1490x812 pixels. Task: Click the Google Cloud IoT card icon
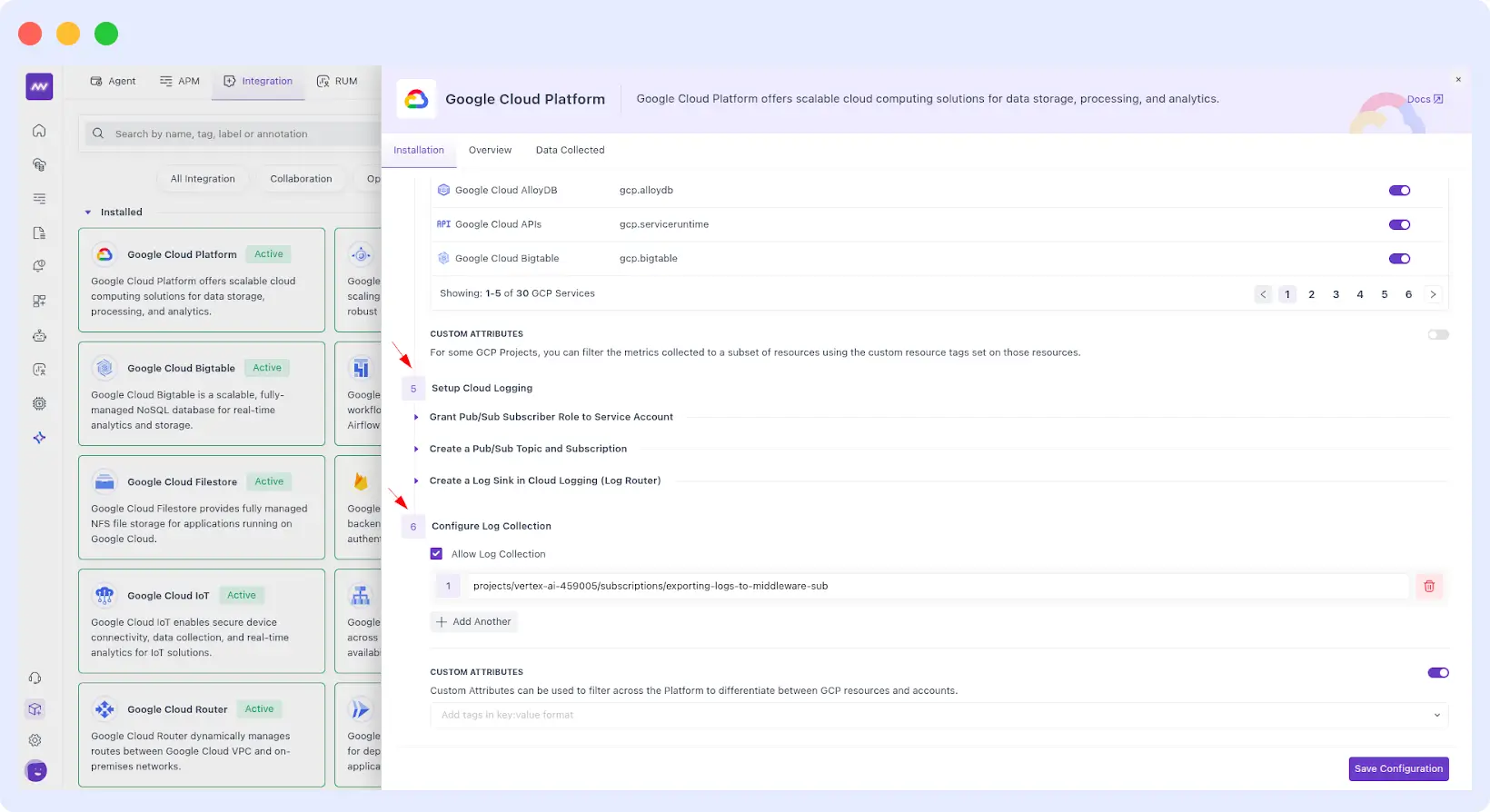(x=104, y=596)
